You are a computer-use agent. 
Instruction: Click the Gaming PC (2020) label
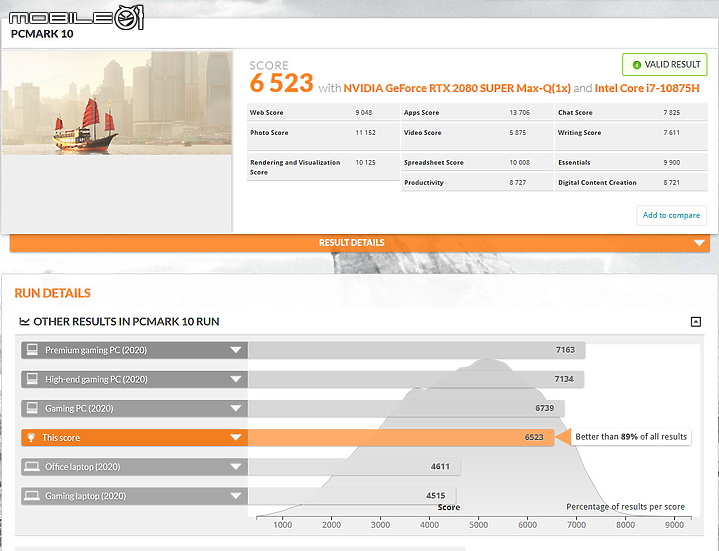tap(79, 408)
